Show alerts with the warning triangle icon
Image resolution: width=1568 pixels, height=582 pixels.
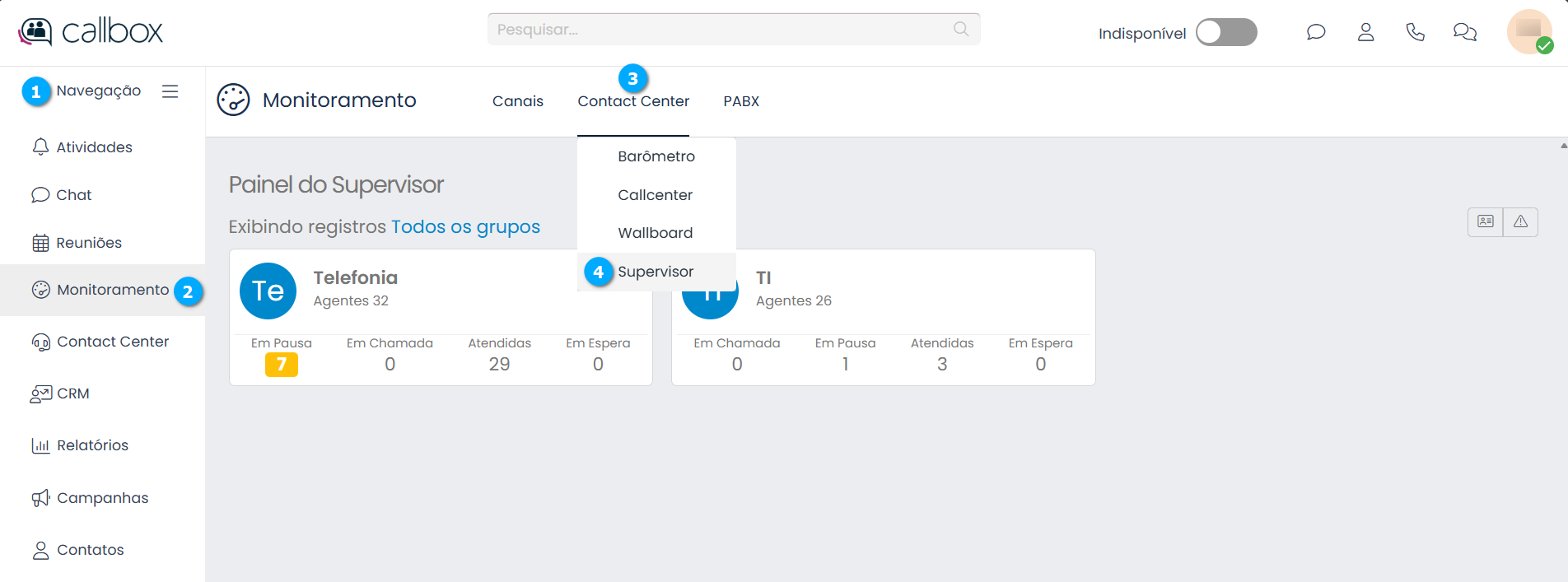(x=1520, y=221)
